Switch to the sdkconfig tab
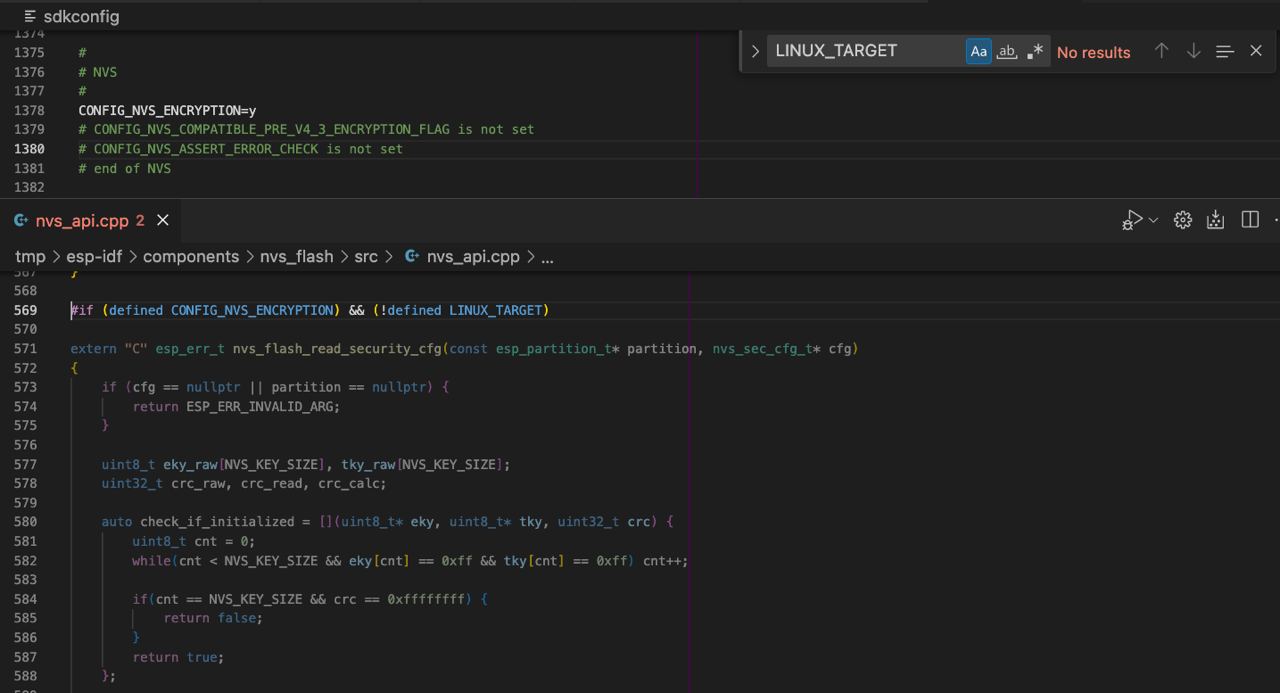The width and height of the screenshot is (1280, 693). [x=80, y=17]
